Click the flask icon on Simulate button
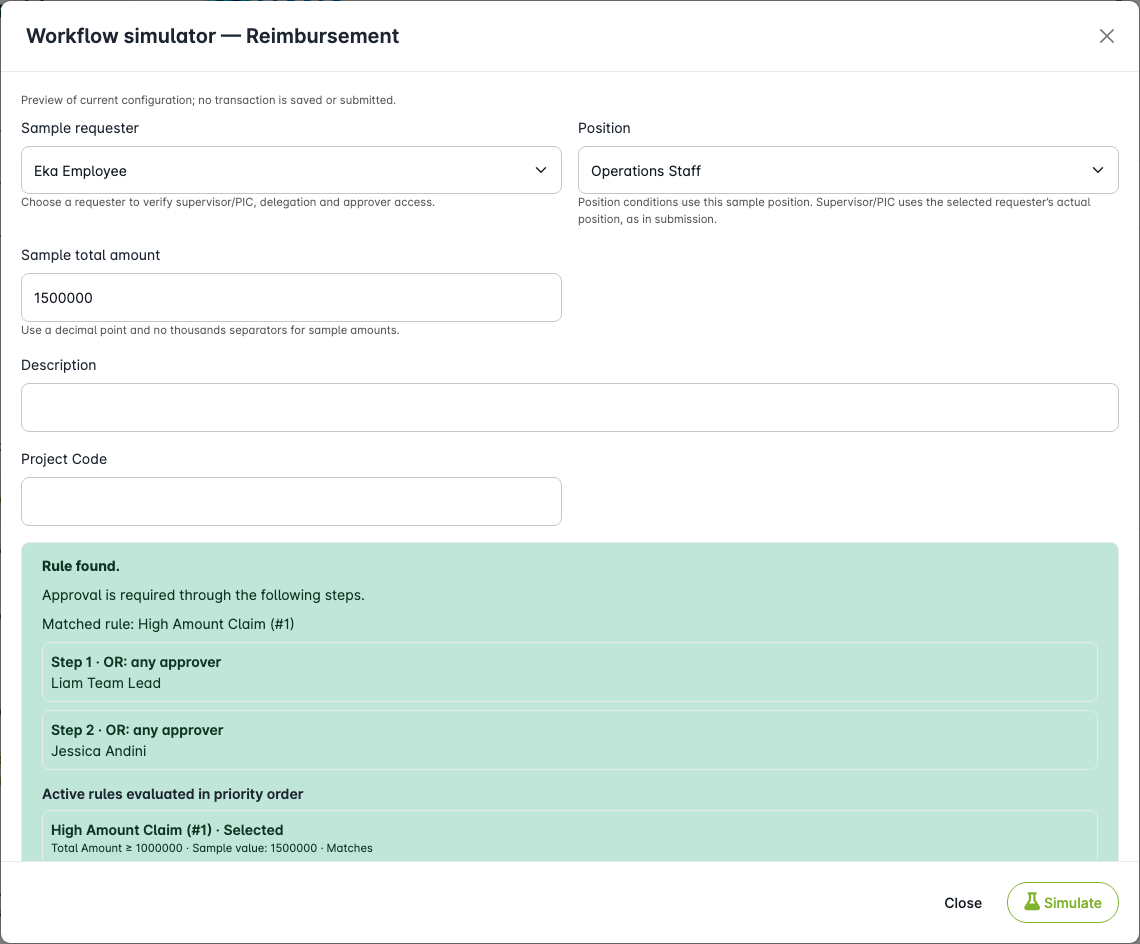 point(1032,902)
